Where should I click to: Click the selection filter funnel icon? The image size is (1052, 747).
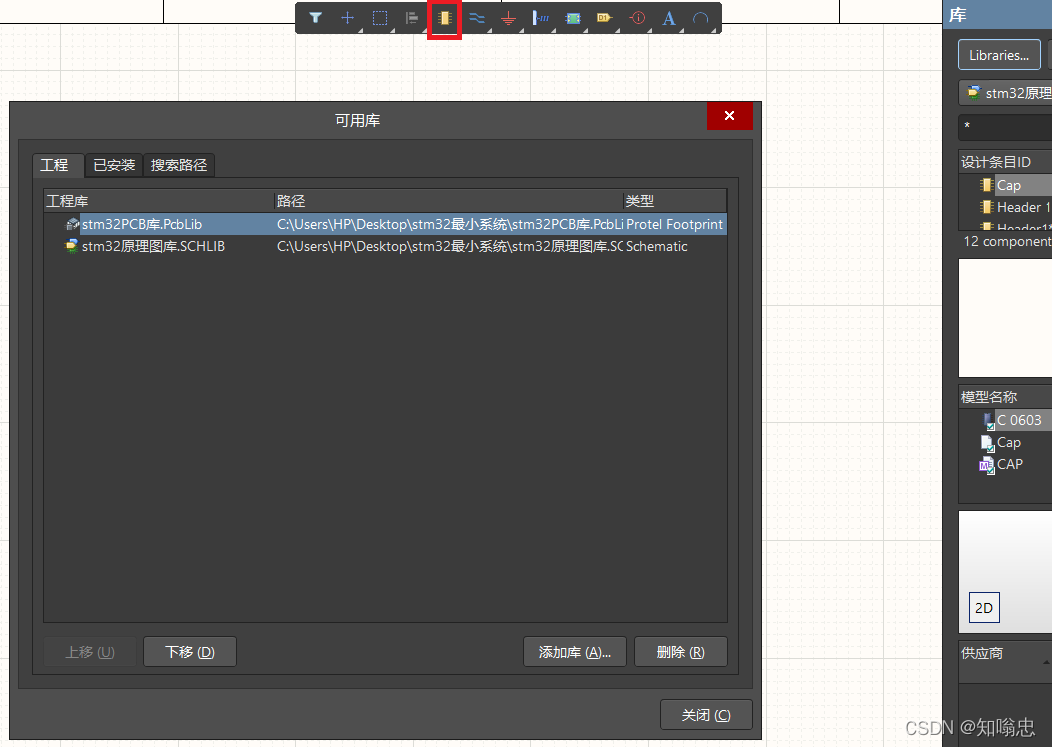(315, 18)
